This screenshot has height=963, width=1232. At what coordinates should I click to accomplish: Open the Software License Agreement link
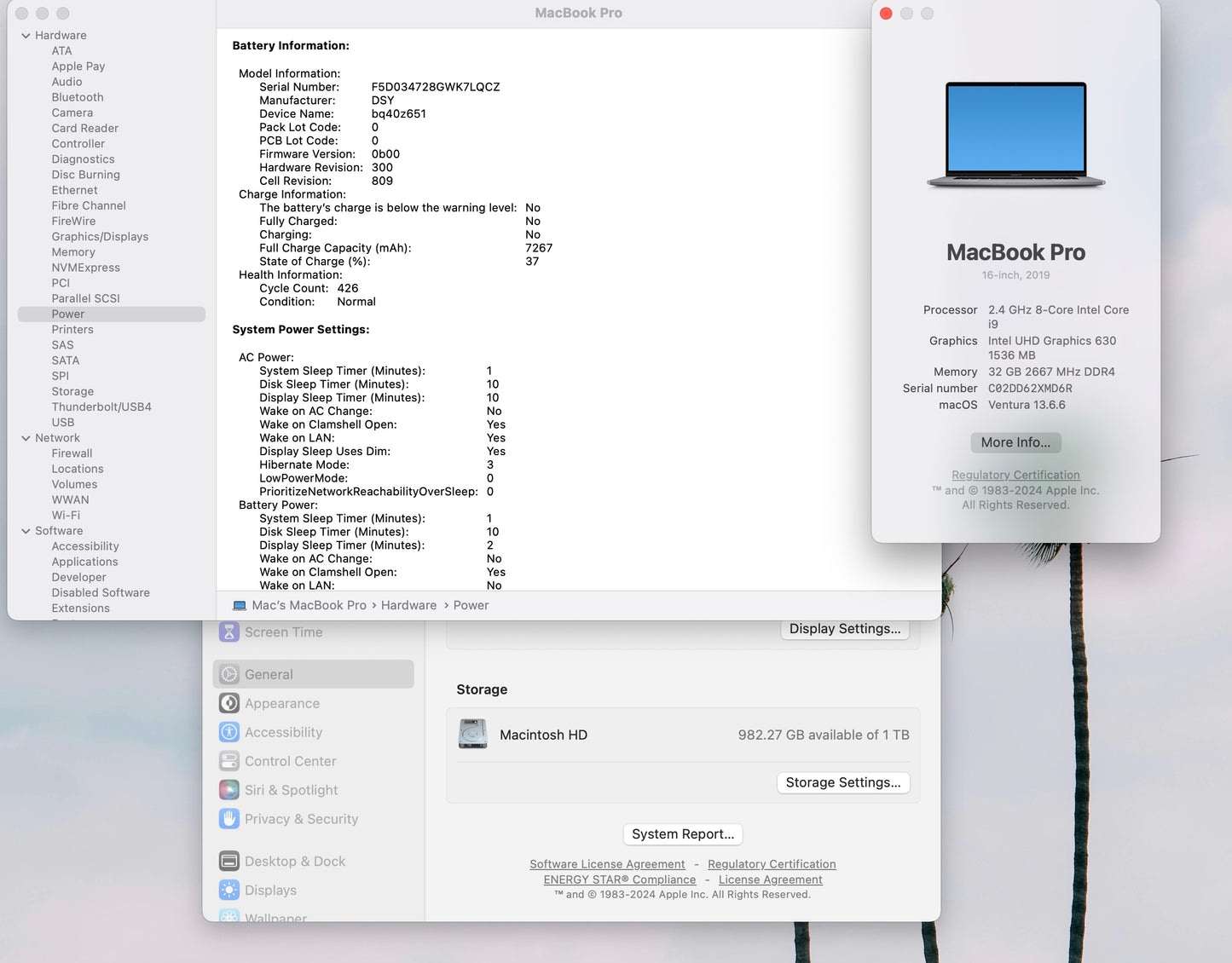coord(607,863)
